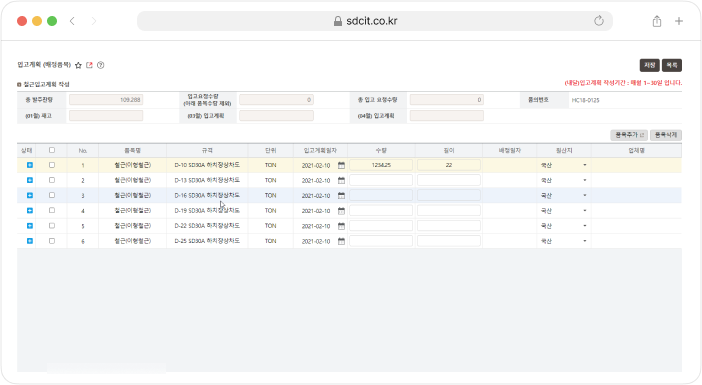Check the checkbox for row 4 D-19

tap(52, 210)
